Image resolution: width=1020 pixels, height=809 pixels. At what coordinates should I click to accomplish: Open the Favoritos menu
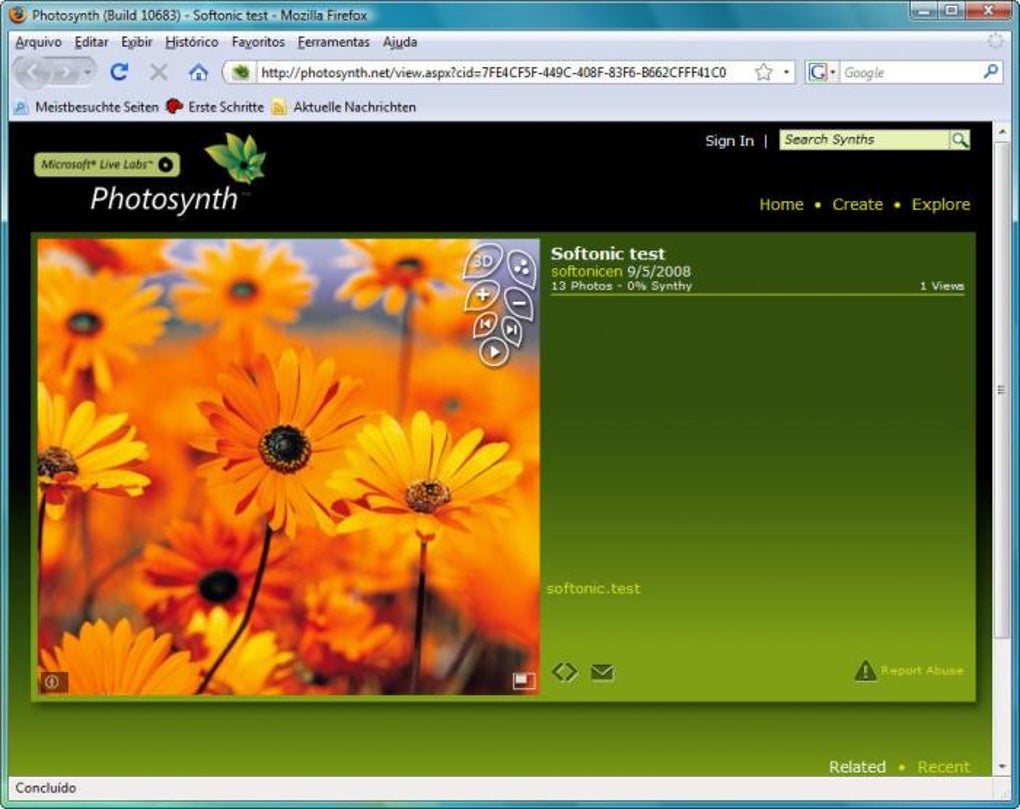tap(258, 42)
